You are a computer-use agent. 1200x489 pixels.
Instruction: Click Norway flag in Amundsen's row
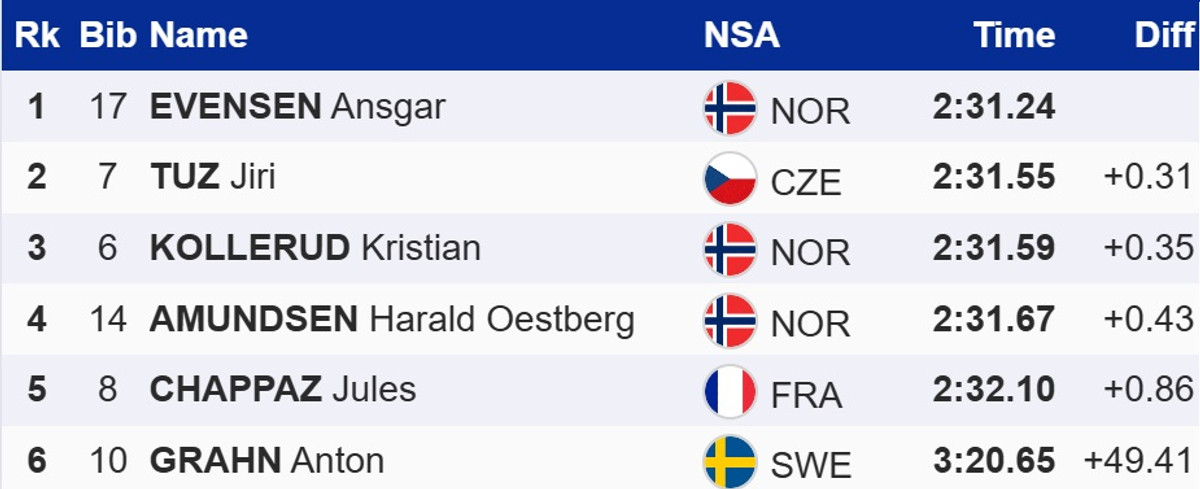[x=730, y=321]
